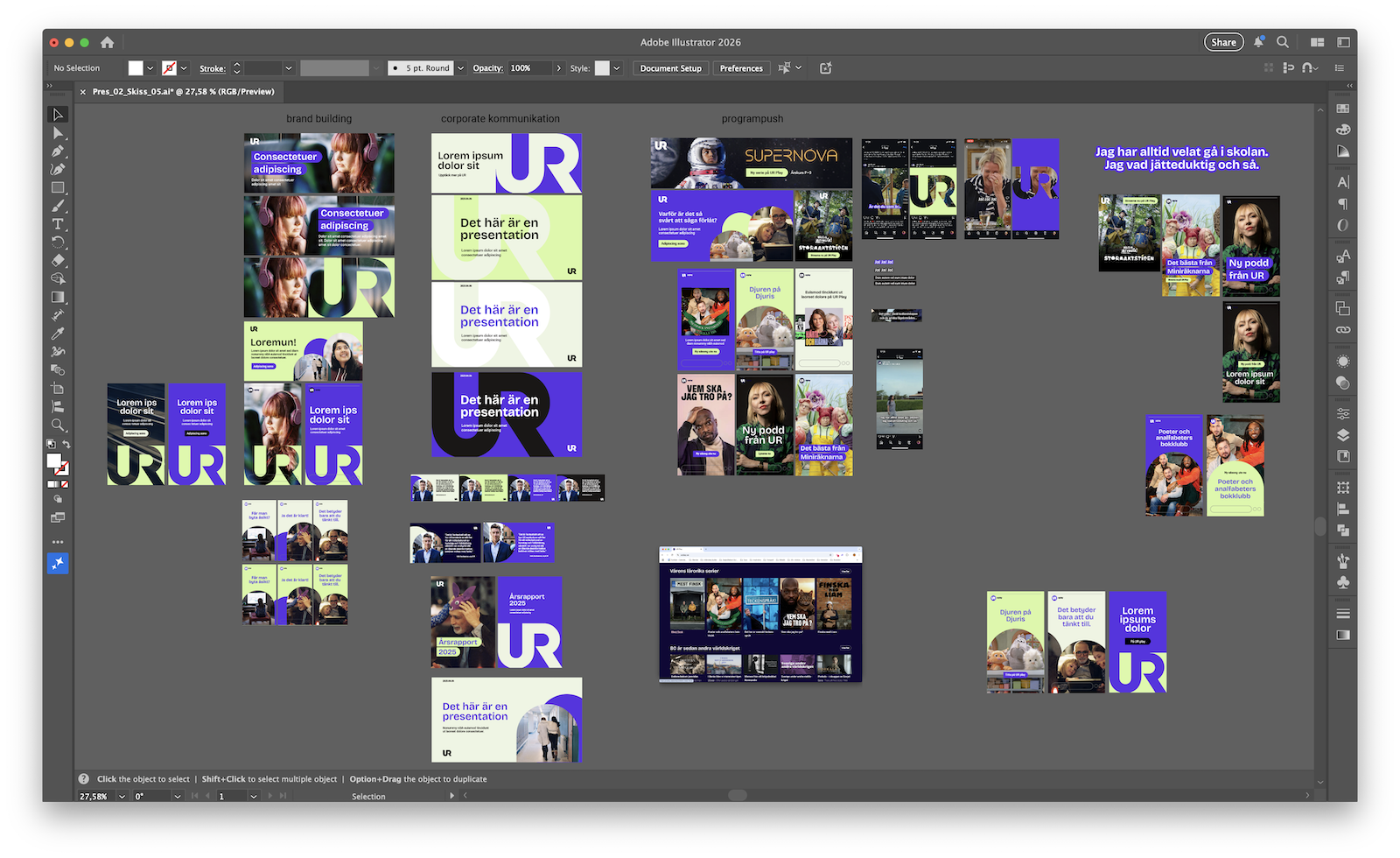Reset to default fill and stroke
The width and height of the screenshot is (1400, 858).
point(50,445)
